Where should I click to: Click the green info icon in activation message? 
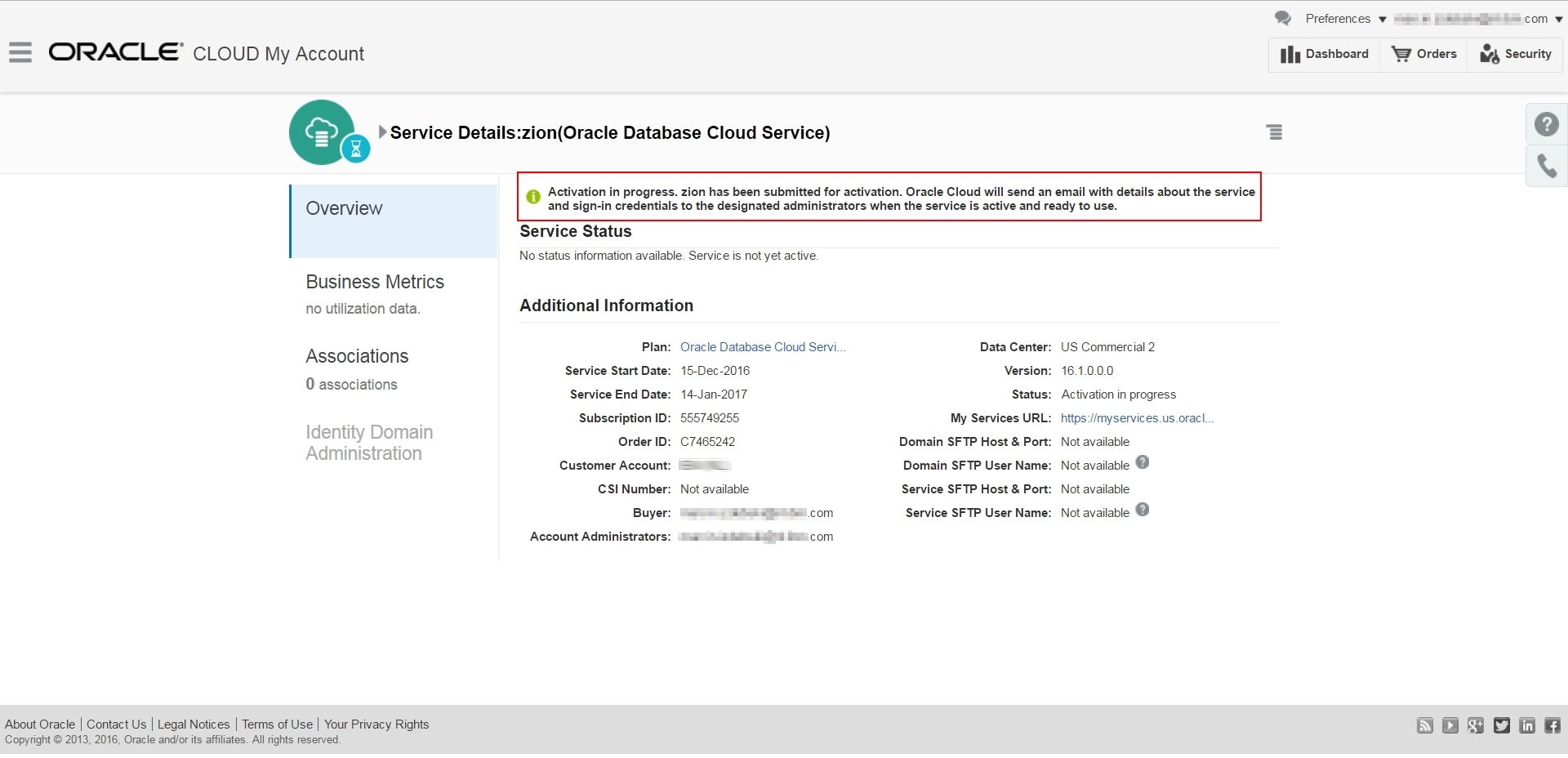click(x=533, y=197)
